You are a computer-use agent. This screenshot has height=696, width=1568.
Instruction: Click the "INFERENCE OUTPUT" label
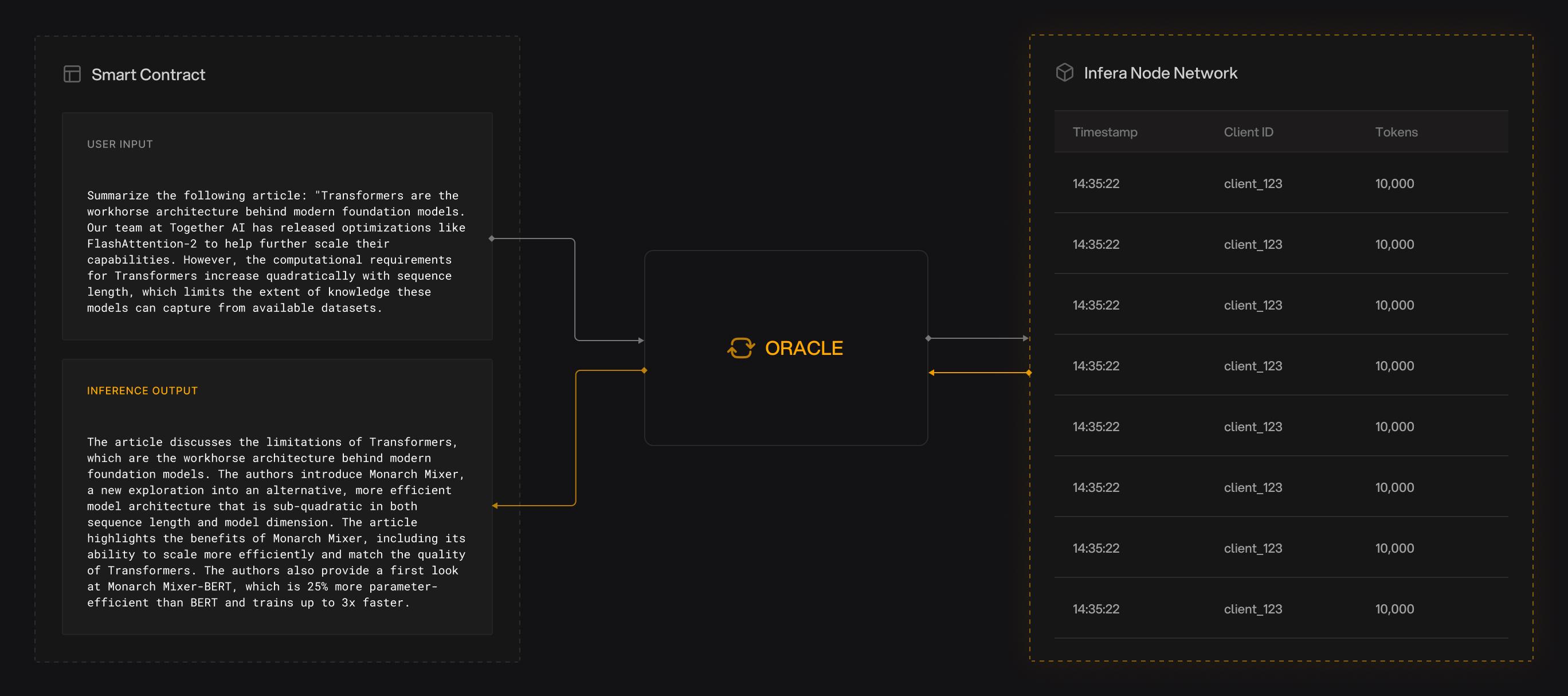pos(143,391)
